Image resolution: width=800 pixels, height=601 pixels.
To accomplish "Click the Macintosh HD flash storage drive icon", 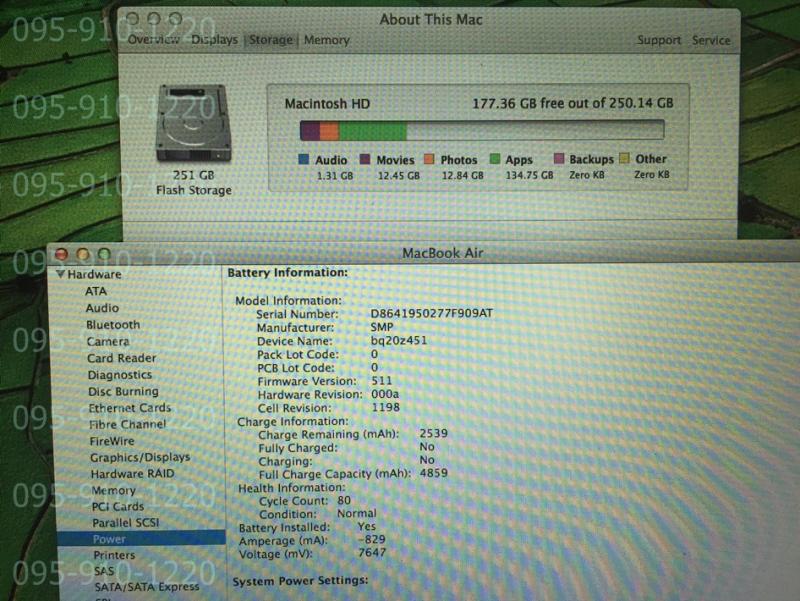I will click(x=194, y=123).
